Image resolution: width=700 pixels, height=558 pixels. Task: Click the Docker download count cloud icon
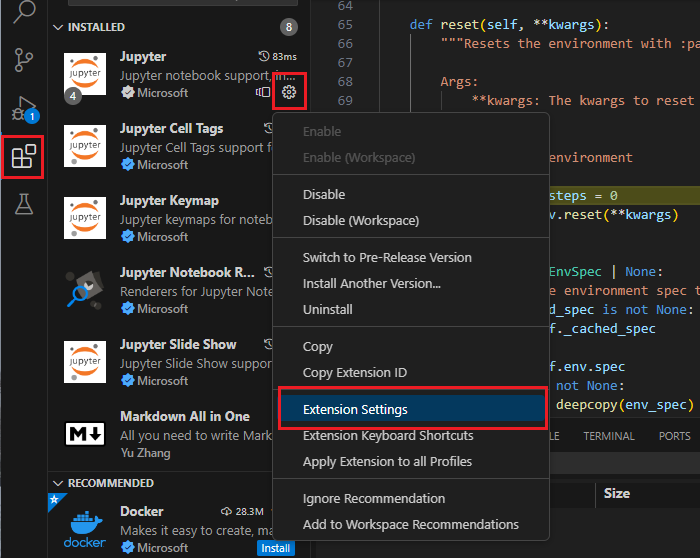(226, 512)
